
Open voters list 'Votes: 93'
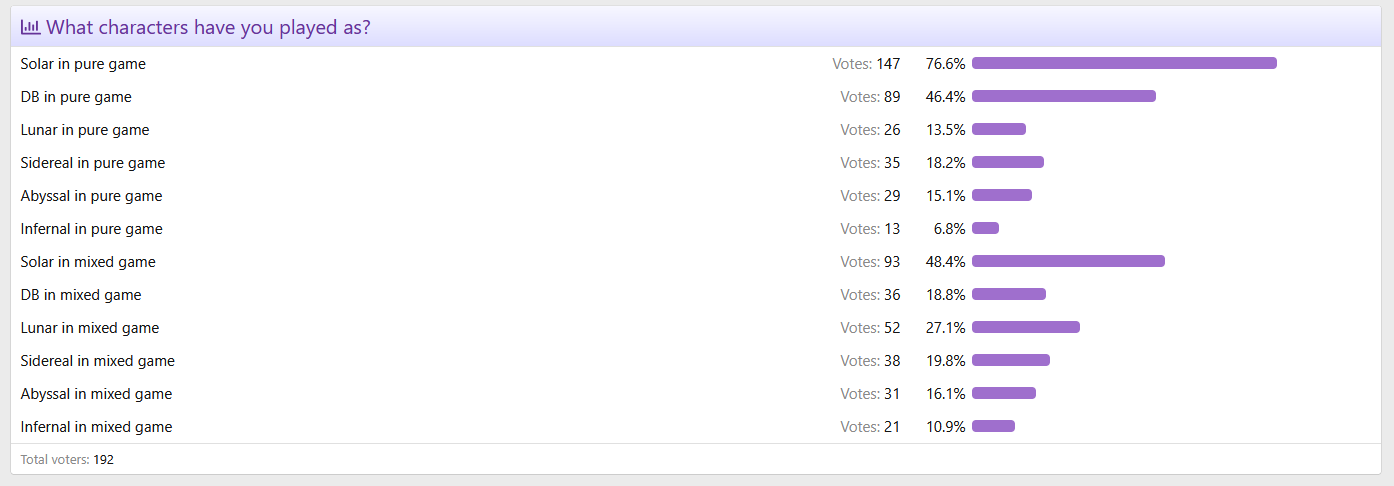(870, 262)
